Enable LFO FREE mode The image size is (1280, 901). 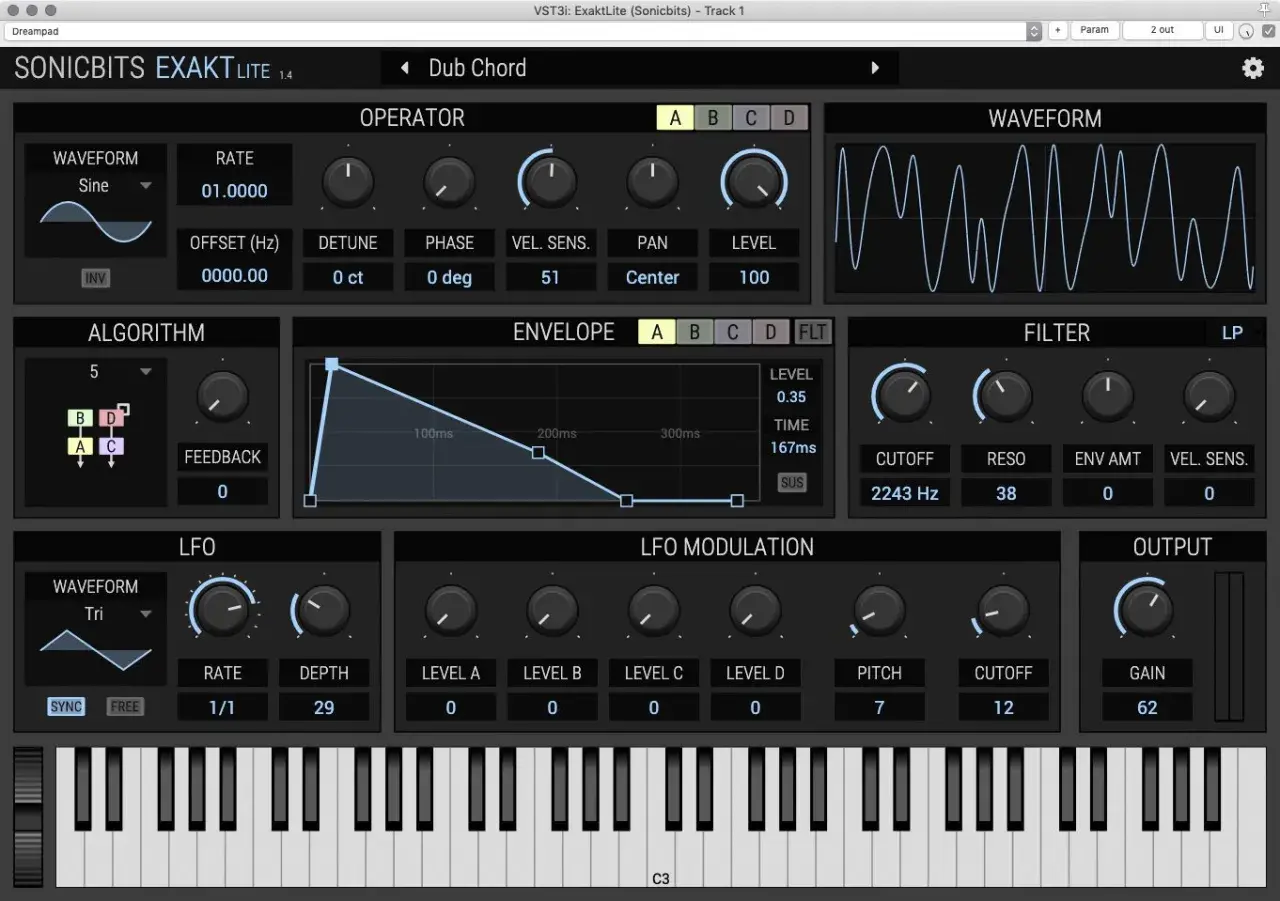pyautogui.click(x=125, y=707)
